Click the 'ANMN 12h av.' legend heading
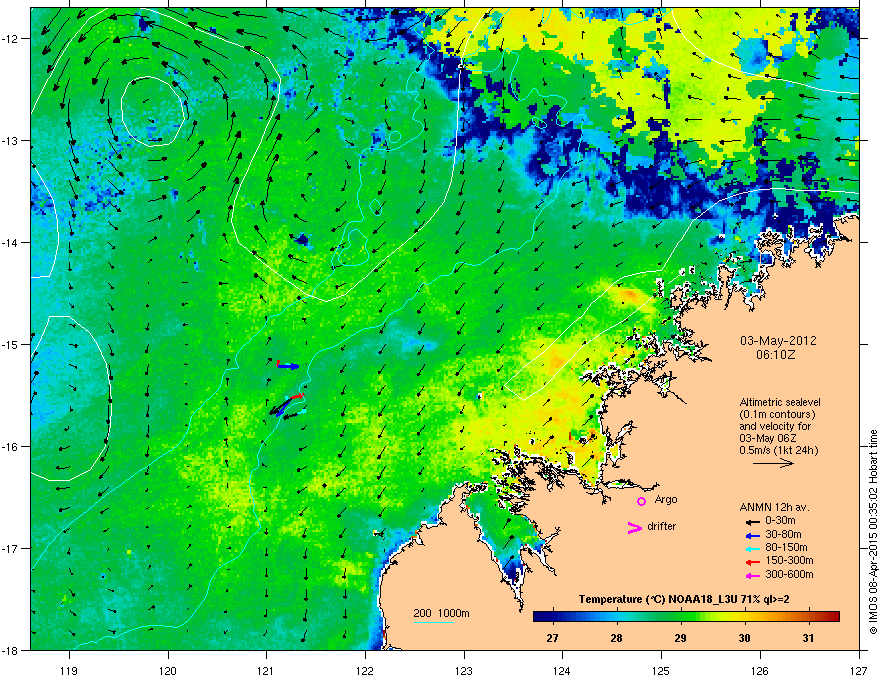This screenshot has width=880, height=680. tap(774, 507)
